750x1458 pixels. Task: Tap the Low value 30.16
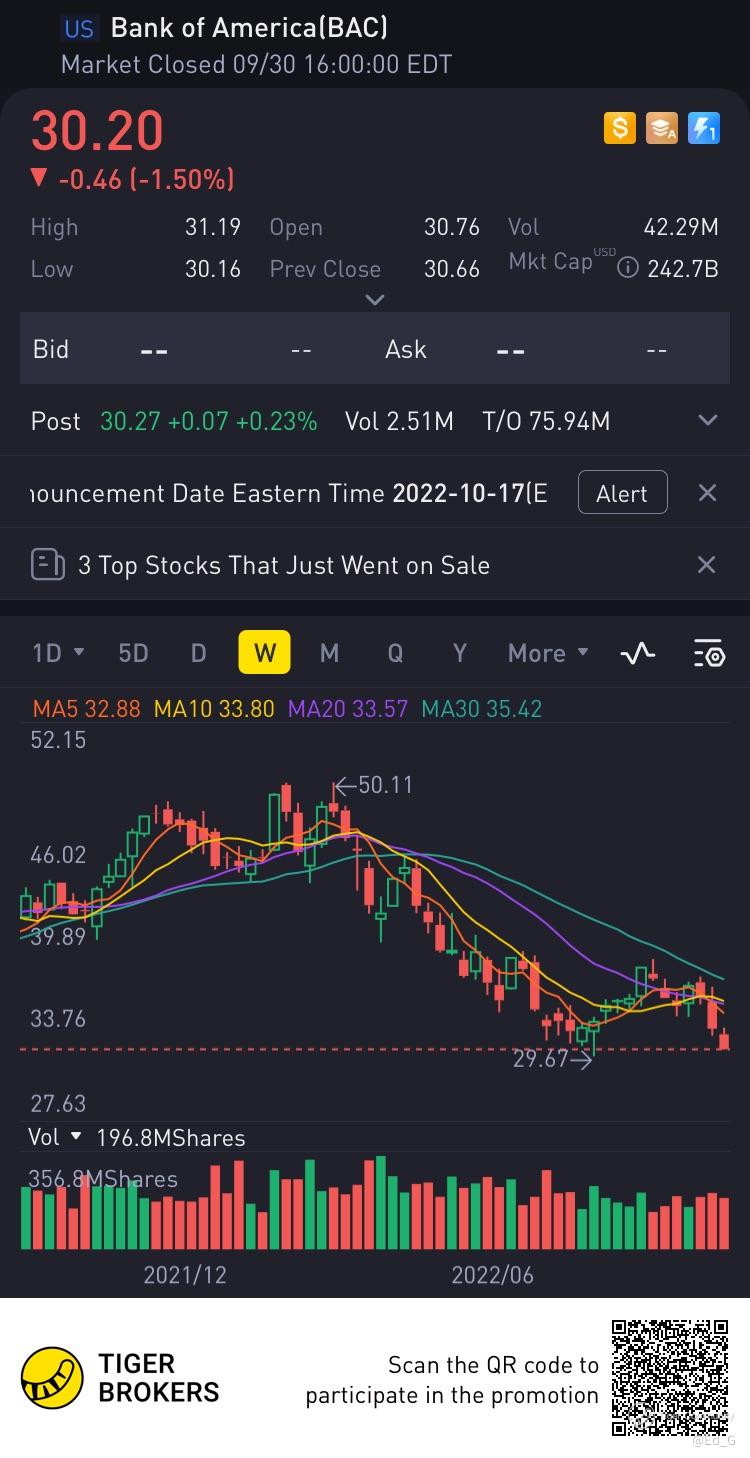coord(213,269)
